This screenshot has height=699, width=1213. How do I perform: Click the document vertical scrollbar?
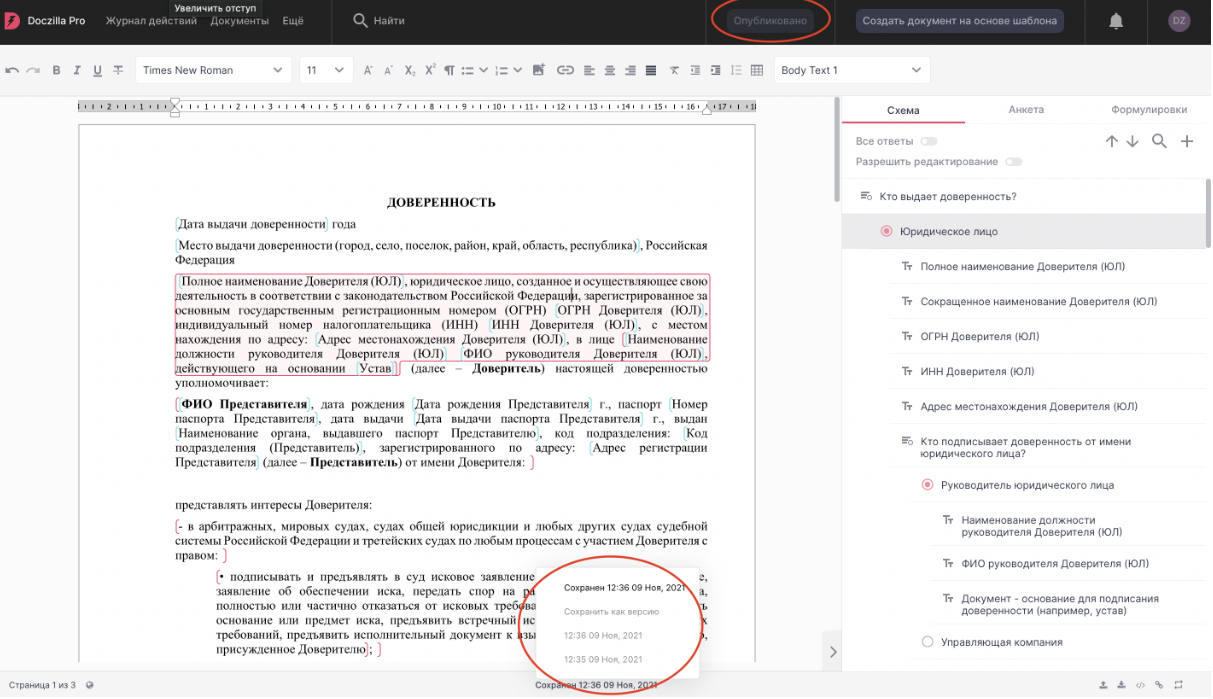(837, 150)
